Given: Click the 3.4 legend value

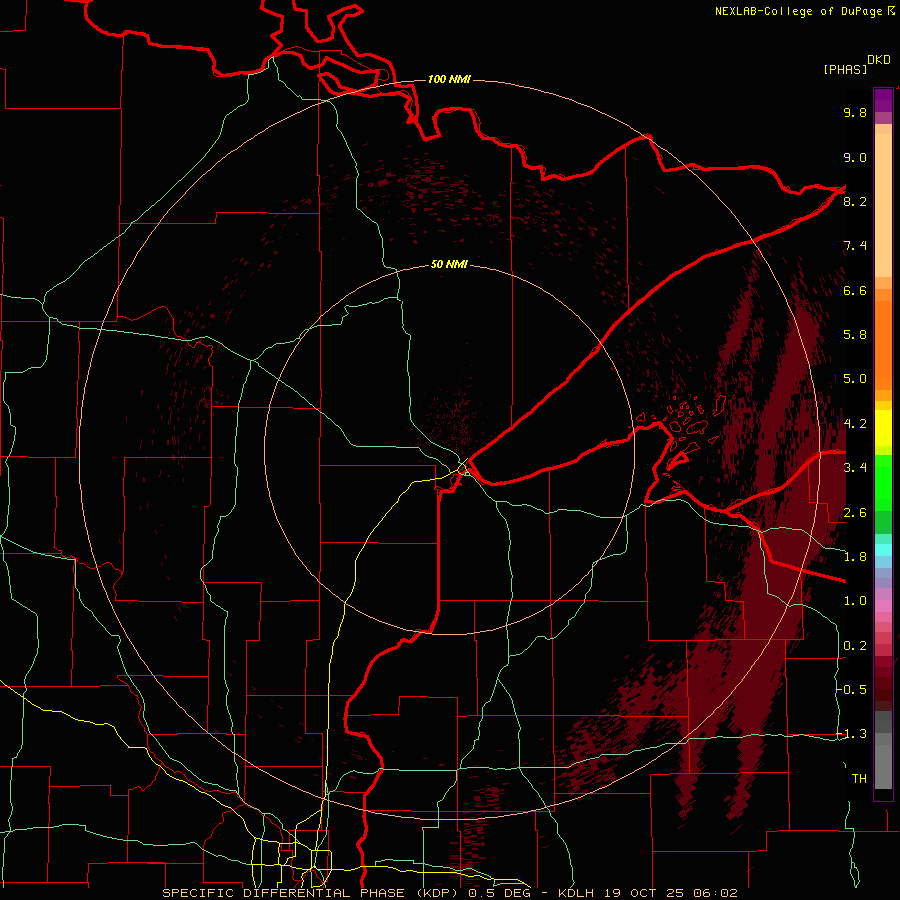Looking at the screenshot, I should click(855, 468).
